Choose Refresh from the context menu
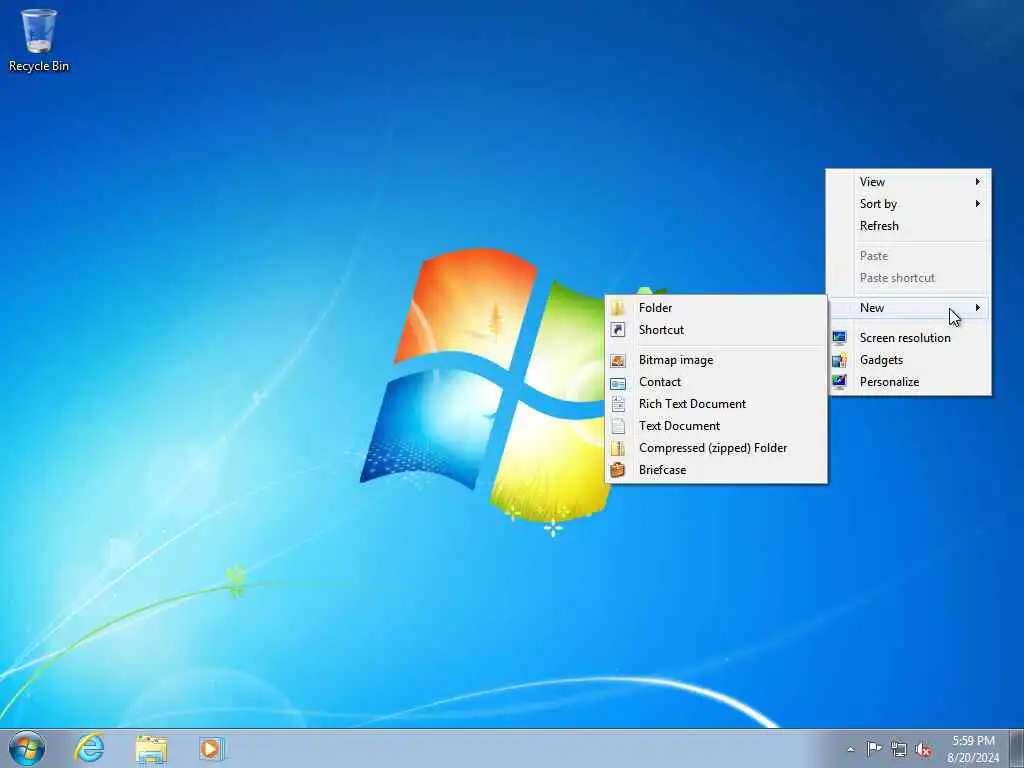The width and height of the screenshot is (1024, 768). coord(908,226)
